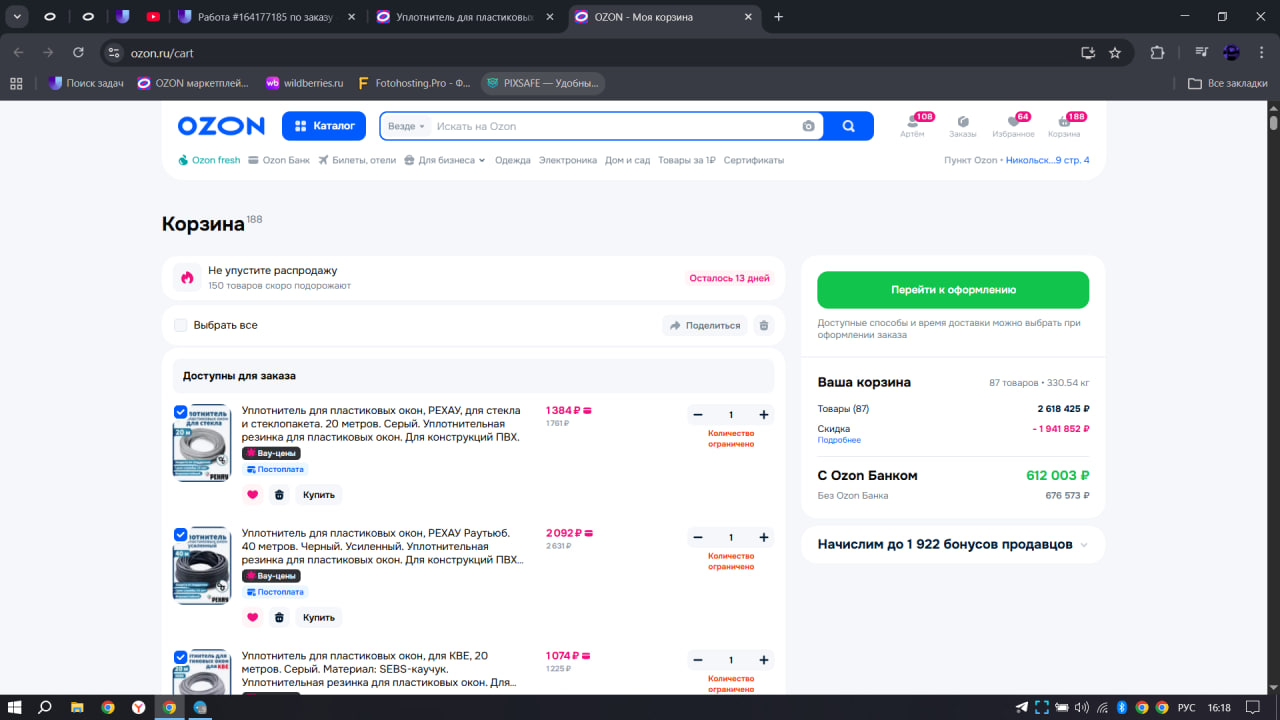Image resolution: width=1280 pixels, height=720 pixels.
Task: Click the Поделиться button
Action: click(x=705, y=325)
